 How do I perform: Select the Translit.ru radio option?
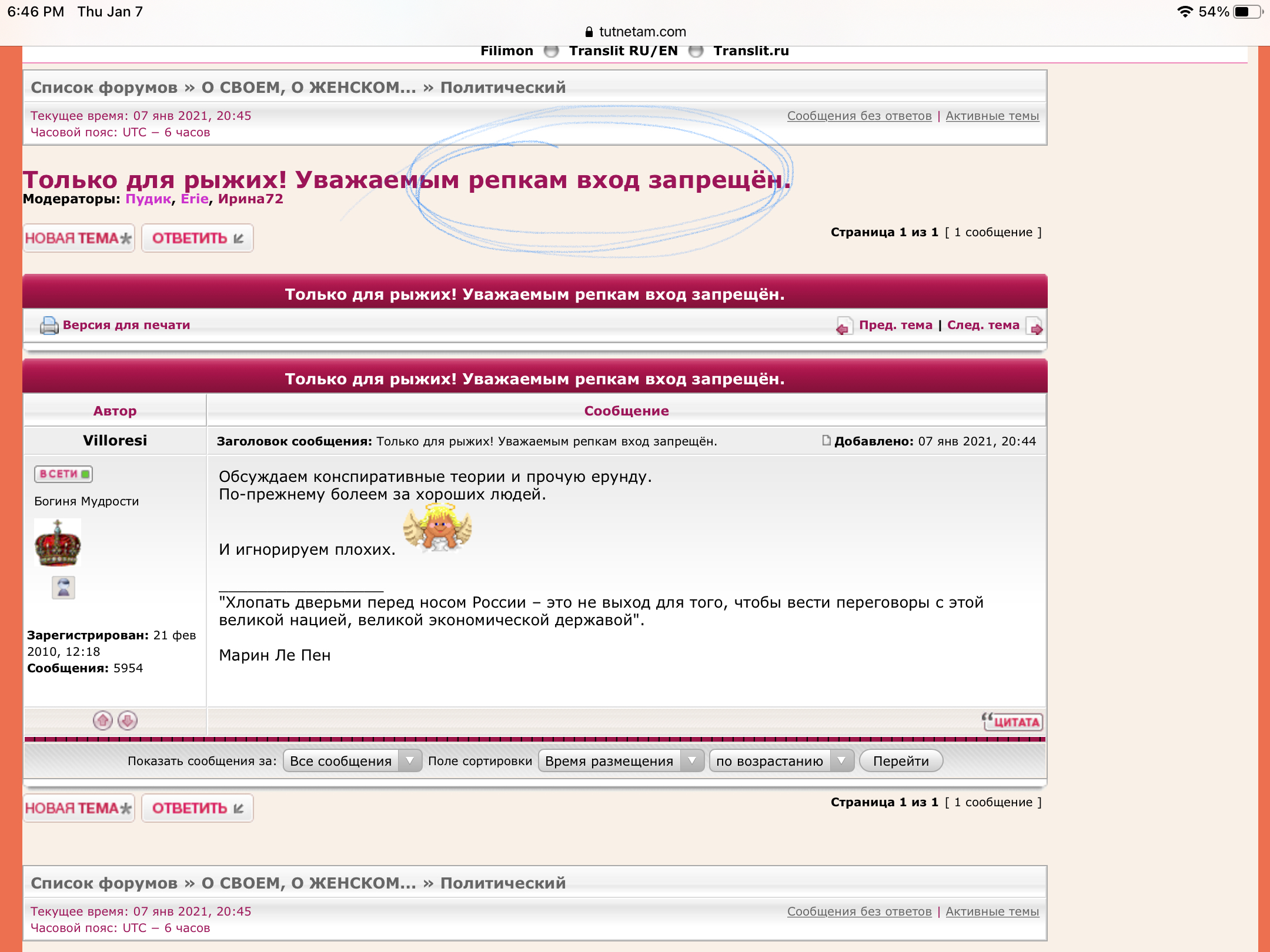pos(696,51)
